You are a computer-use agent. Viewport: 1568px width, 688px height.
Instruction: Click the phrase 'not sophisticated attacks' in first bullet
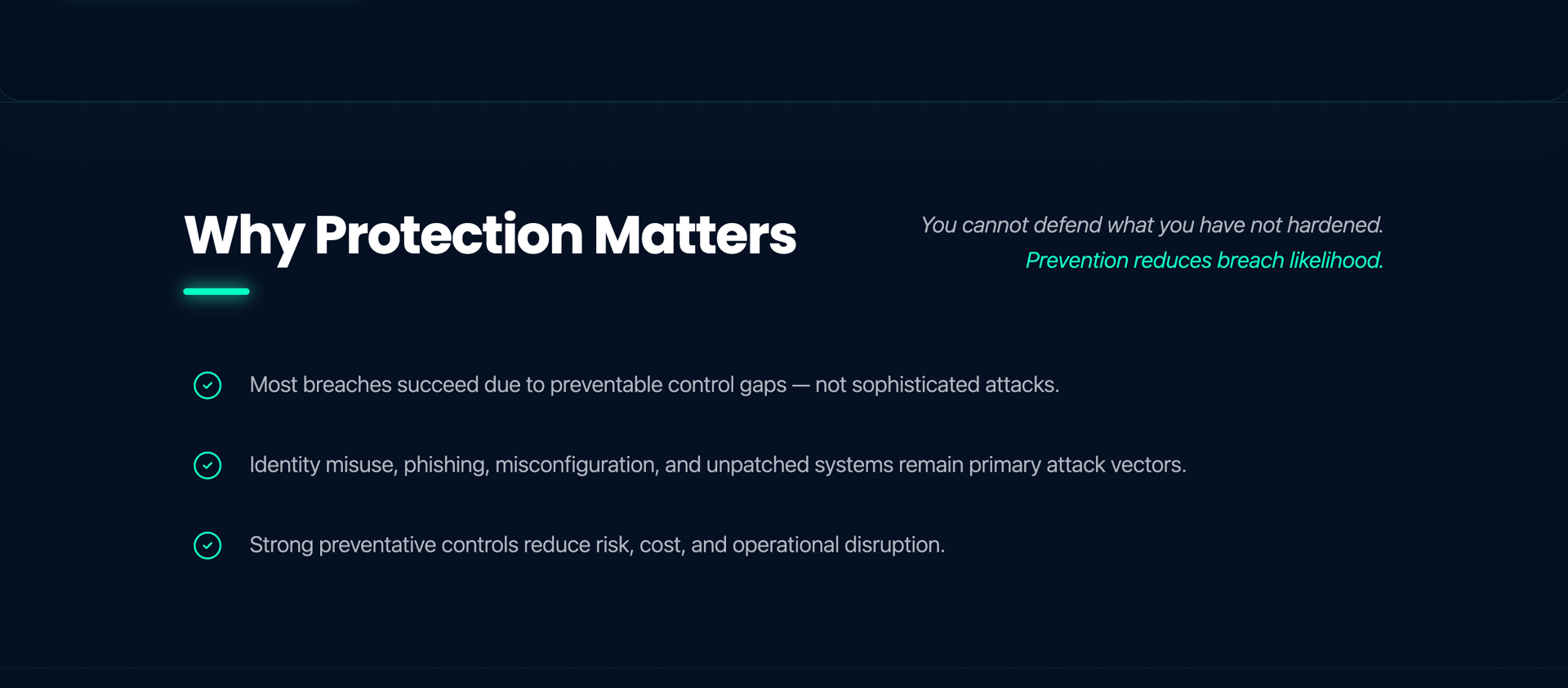tap(936, 385)
